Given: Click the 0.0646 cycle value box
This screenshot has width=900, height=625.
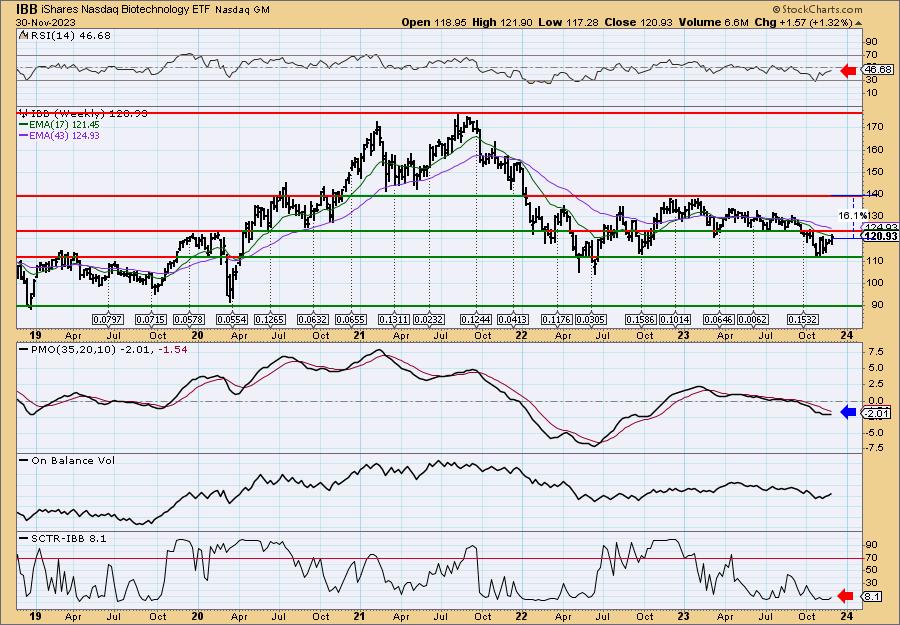Looking at the screenshot, I should tap(719, 319).
